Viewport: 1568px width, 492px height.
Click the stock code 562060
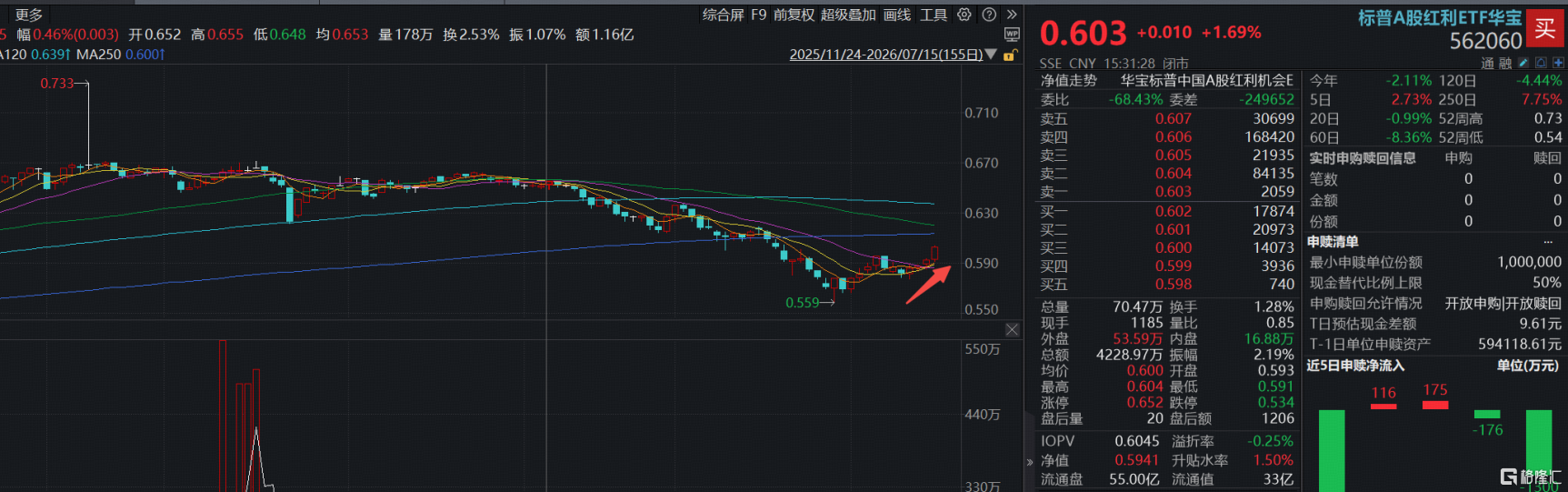[1485, 41]
